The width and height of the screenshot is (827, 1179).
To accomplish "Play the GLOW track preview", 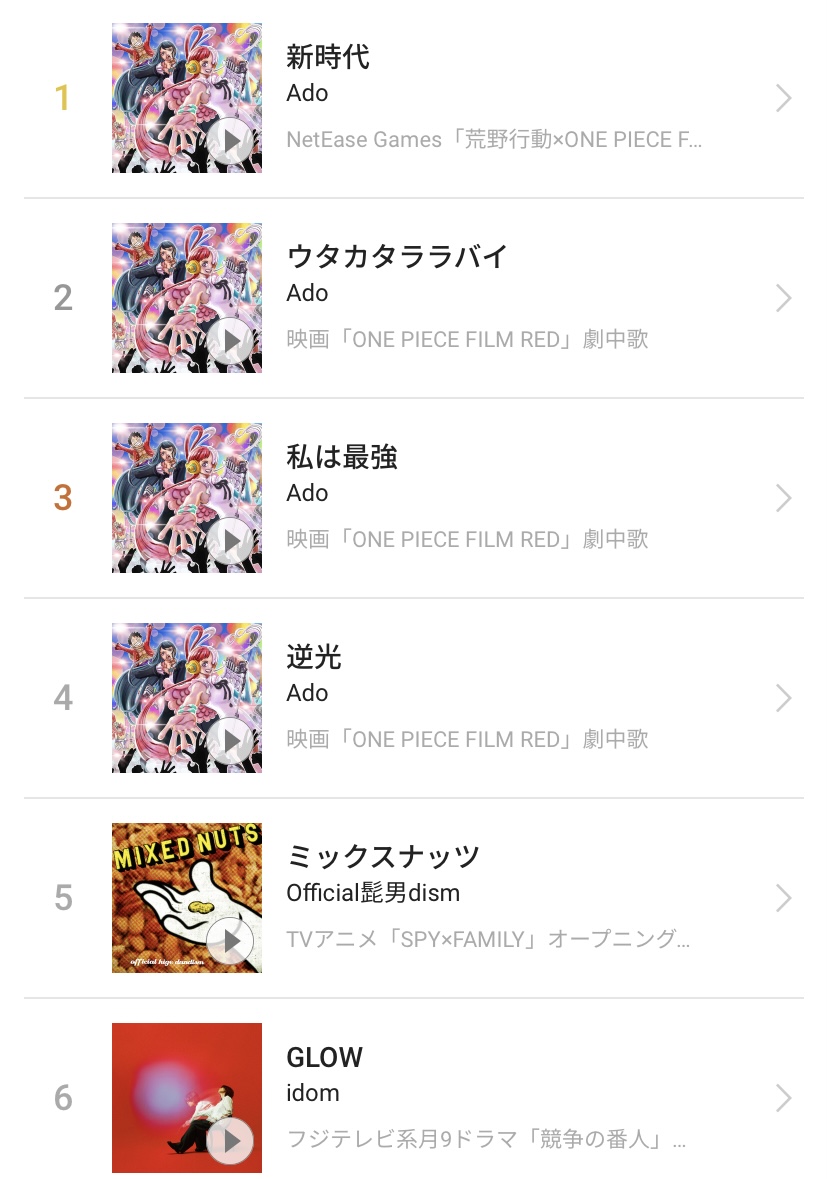I will [x=231, y=1141].
